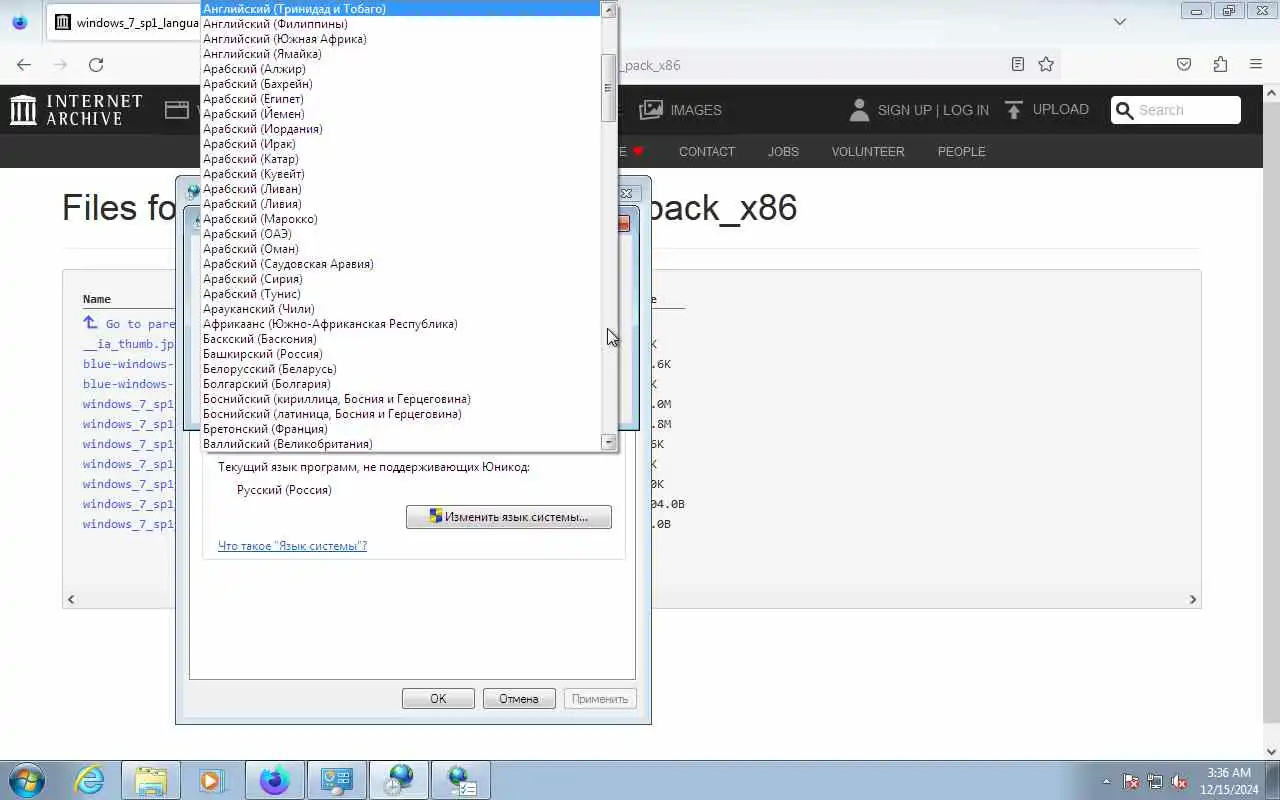The image size is (1280, 800).
Task: Choose Арабский (ОАЭ) entry
Action: click(x=400, y=234)
